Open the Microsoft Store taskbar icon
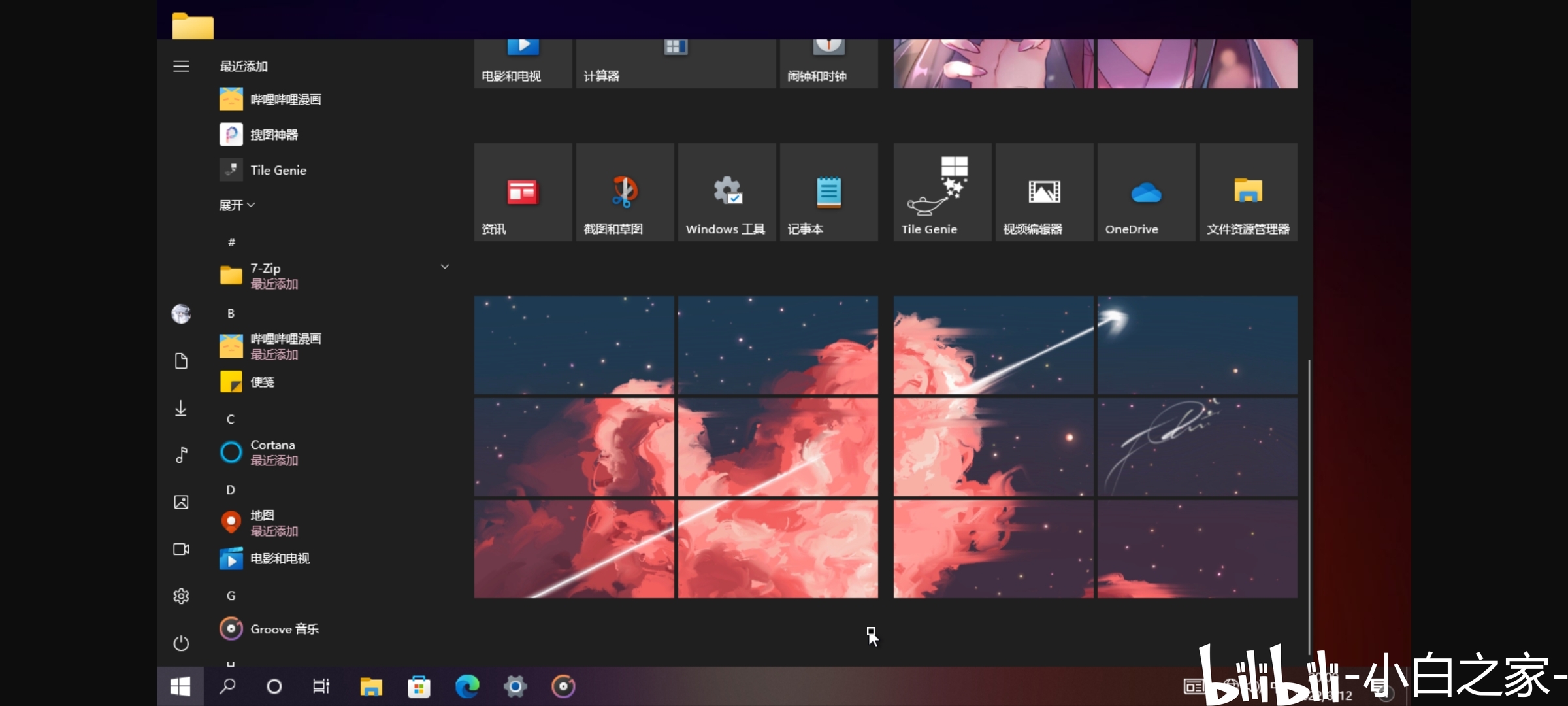1568x706 pixels. [419, 686]
